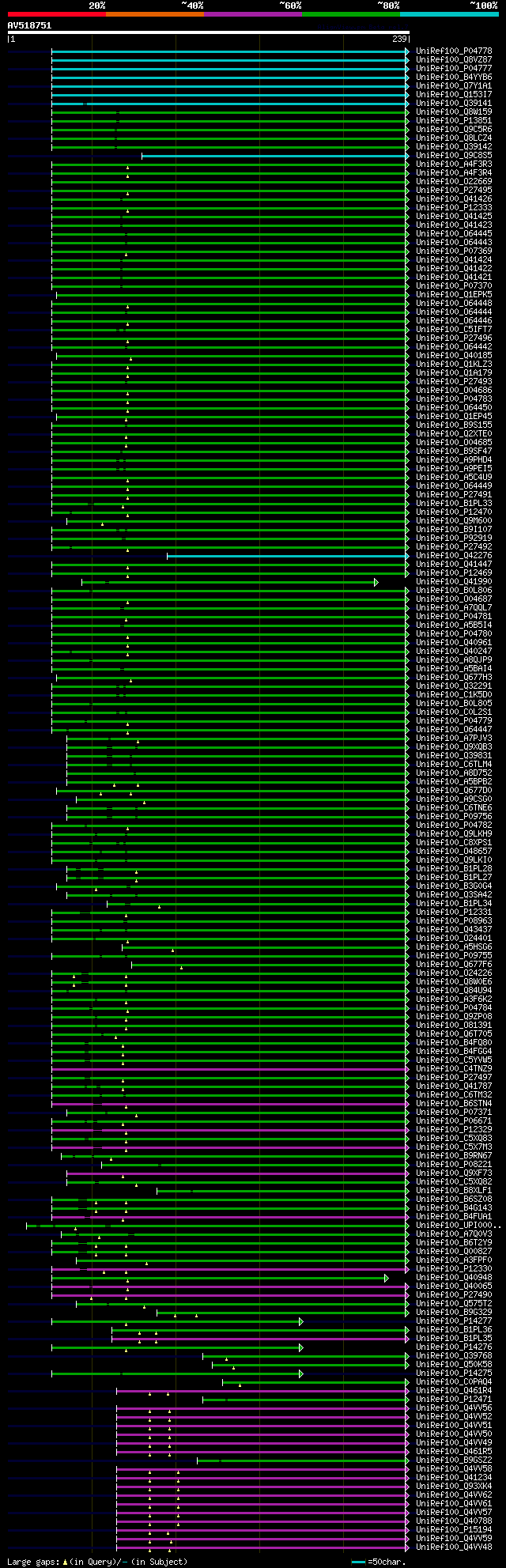
Task: Select the UniRef100_A7QQL7 label
Action: point(454,608)
